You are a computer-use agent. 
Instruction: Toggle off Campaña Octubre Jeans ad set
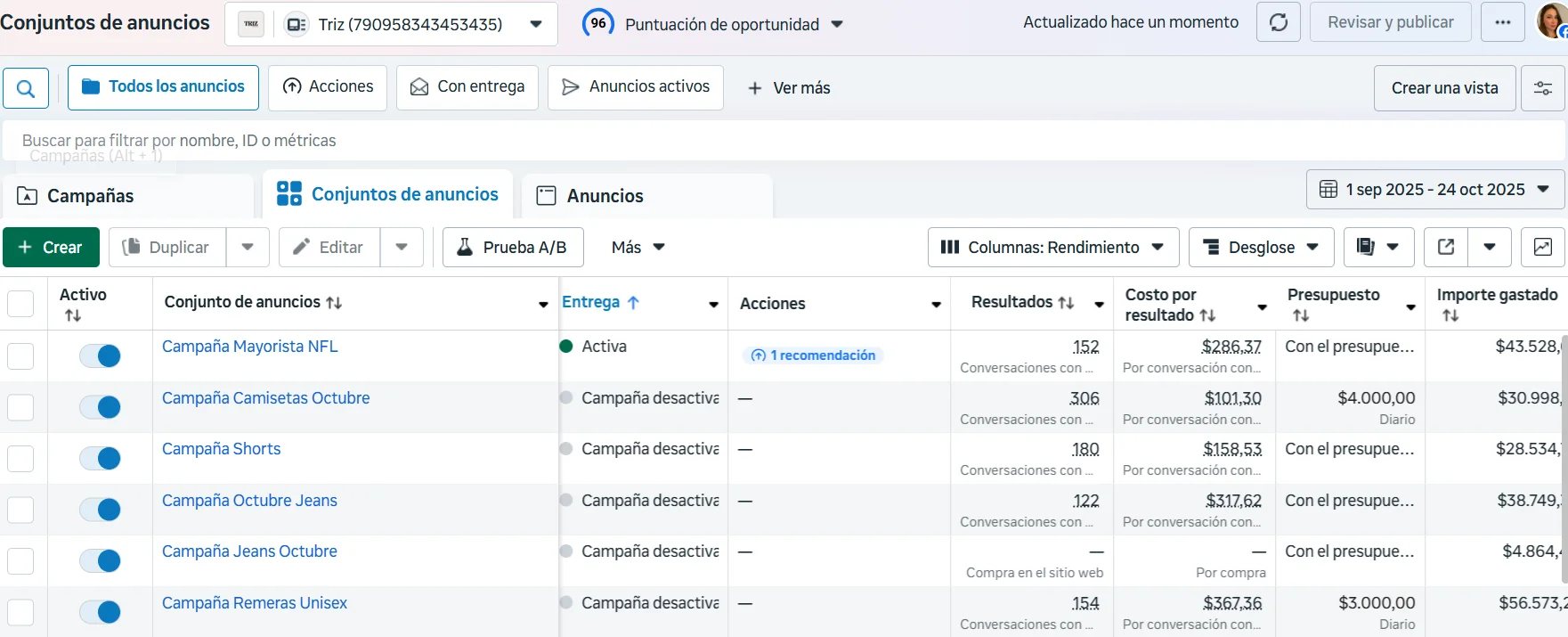point(100,510)
